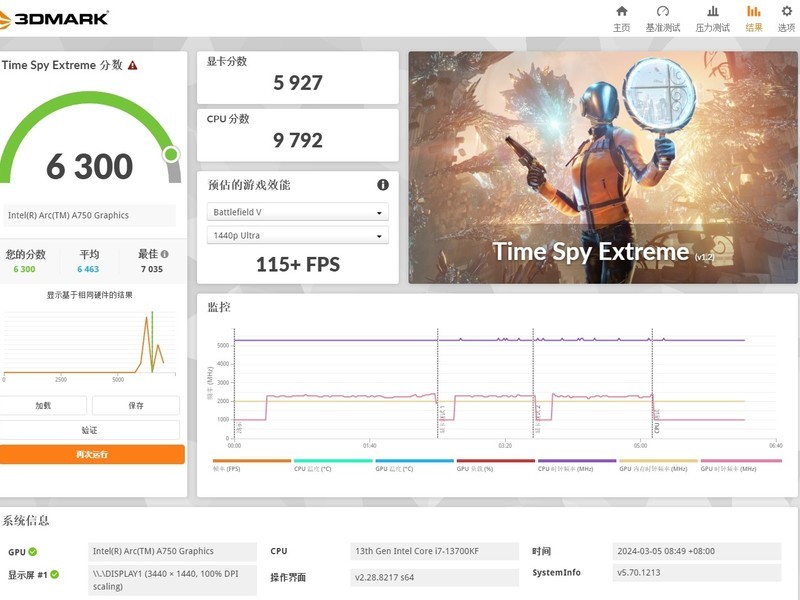Click the SystemInfo version v5.70.1213
Image resolution: width=800 pixels, height=600 pixels.
pos(696,572)
